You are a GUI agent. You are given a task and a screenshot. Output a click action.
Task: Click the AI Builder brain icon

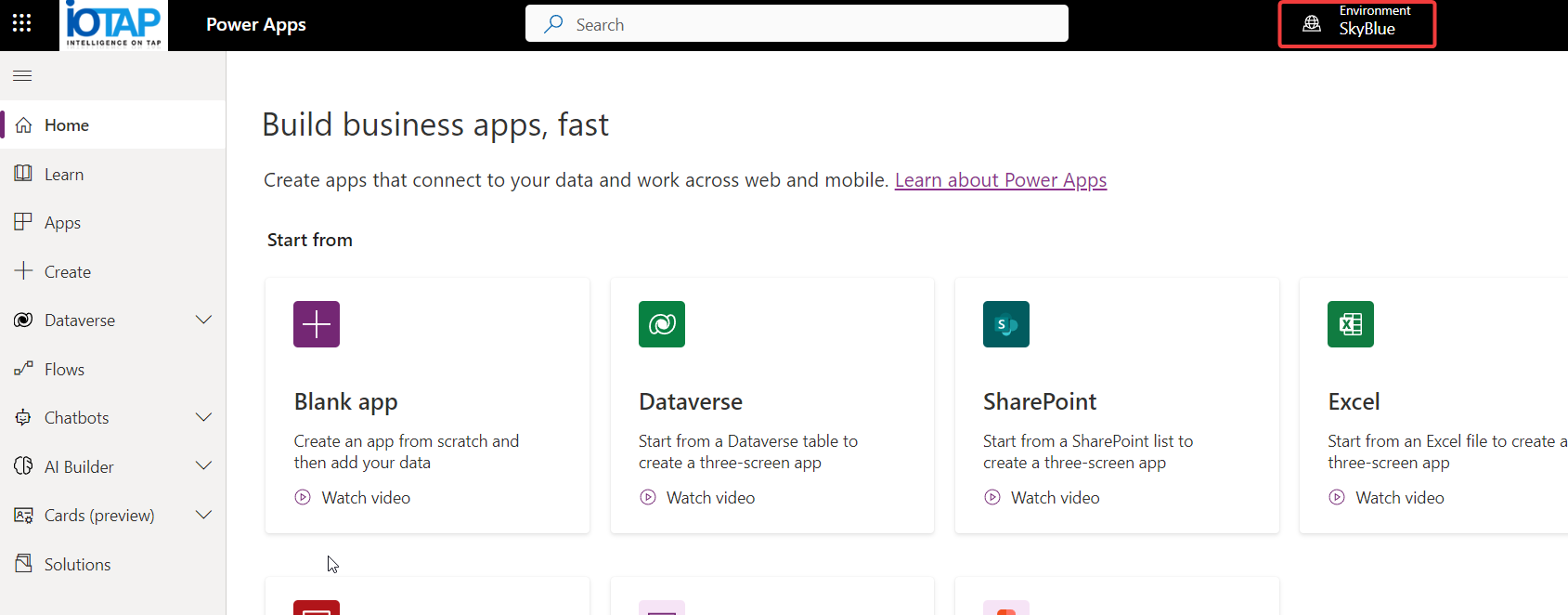pos(24,466)
